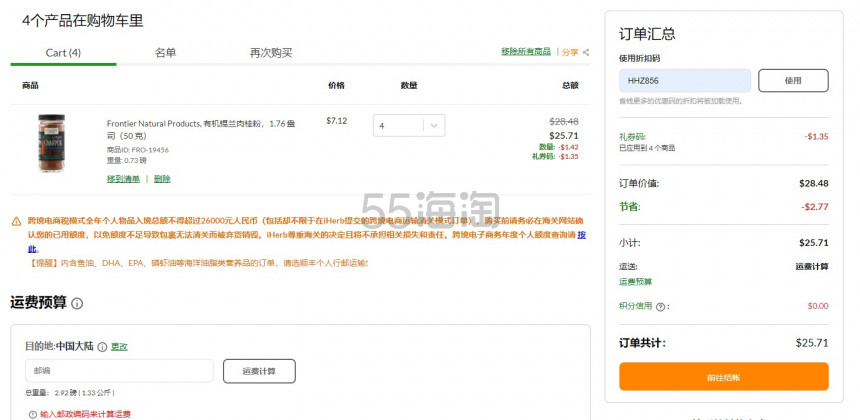Switch to the Cart (4) tab
The height and width of the screenshot is (420, 860).
(63, 53)
